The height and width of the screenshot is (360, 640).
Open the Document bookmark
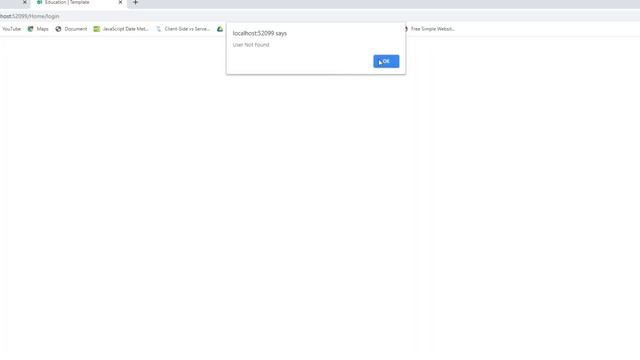click(x=71, y=29)
